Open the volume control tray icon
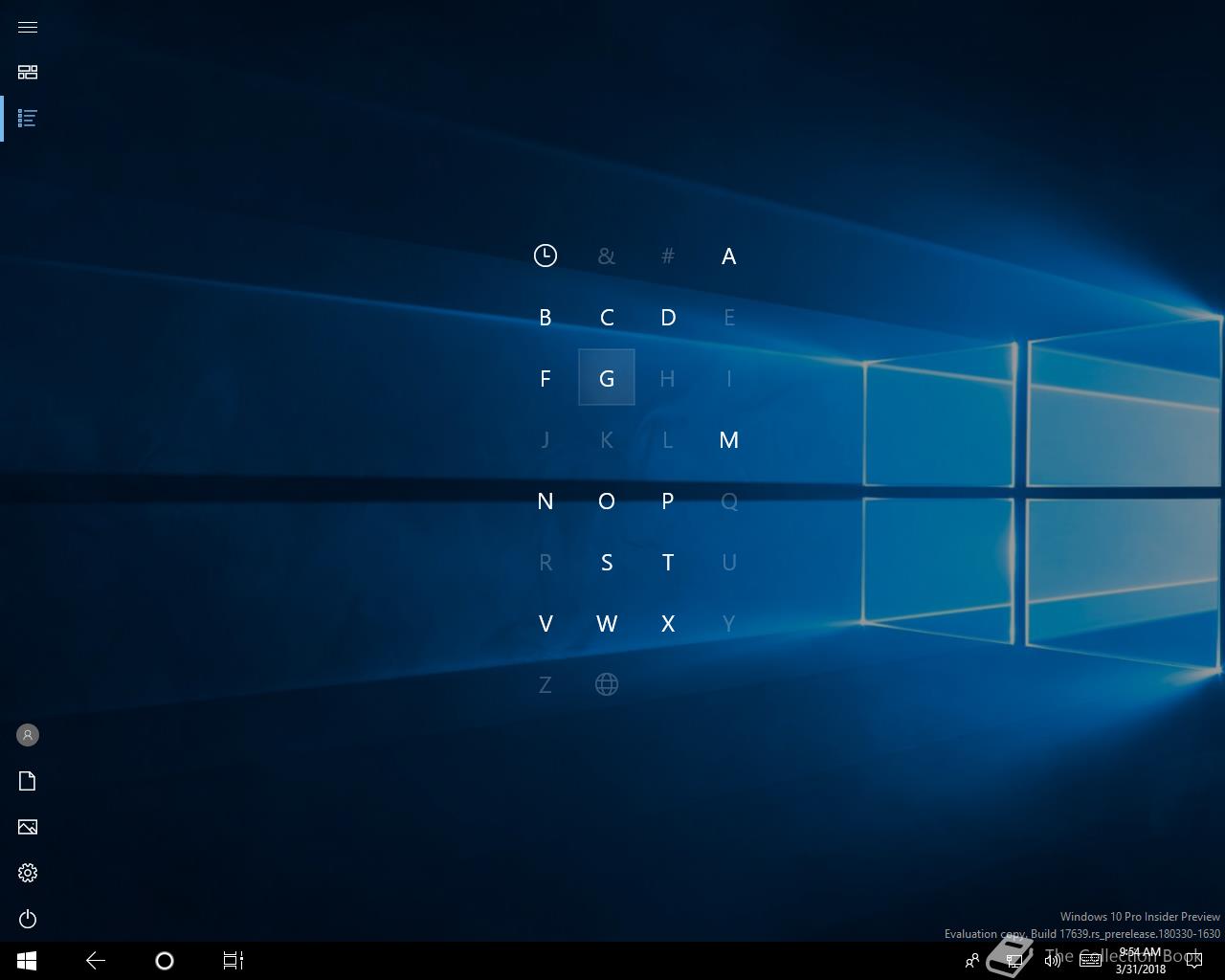Image resolution: width=1225 pixels, height=980 pixels. click(x=1053, y=960)
